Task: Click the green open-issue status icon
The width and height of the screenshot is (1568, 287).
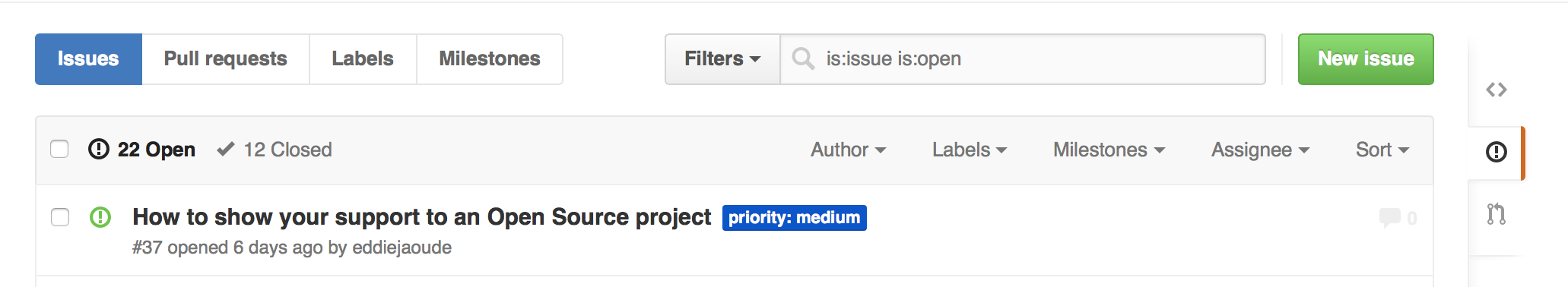Action: 100,217
